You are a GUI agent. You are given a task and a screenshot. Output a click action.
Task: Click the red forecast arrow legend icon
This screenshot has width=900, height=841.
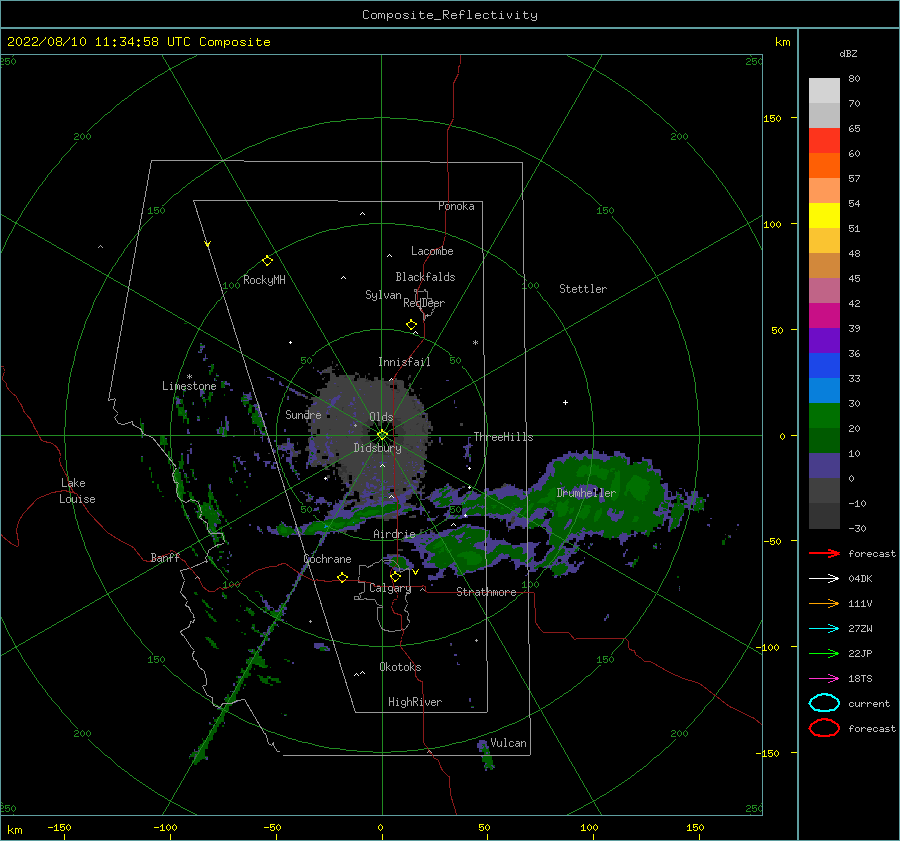point(824,553)
